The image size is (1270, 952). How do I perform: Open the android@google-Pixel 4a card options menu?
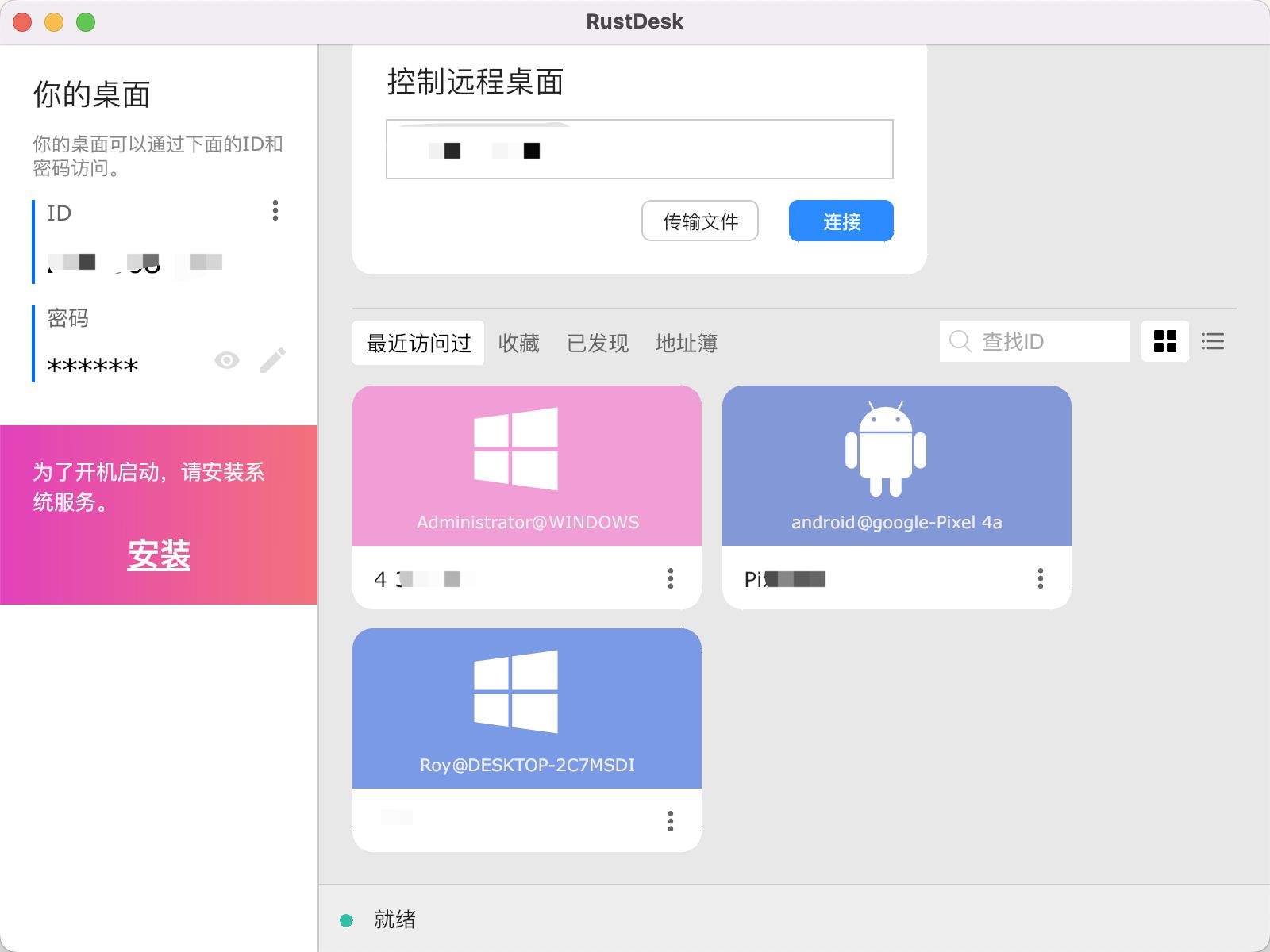(1040, 578)
